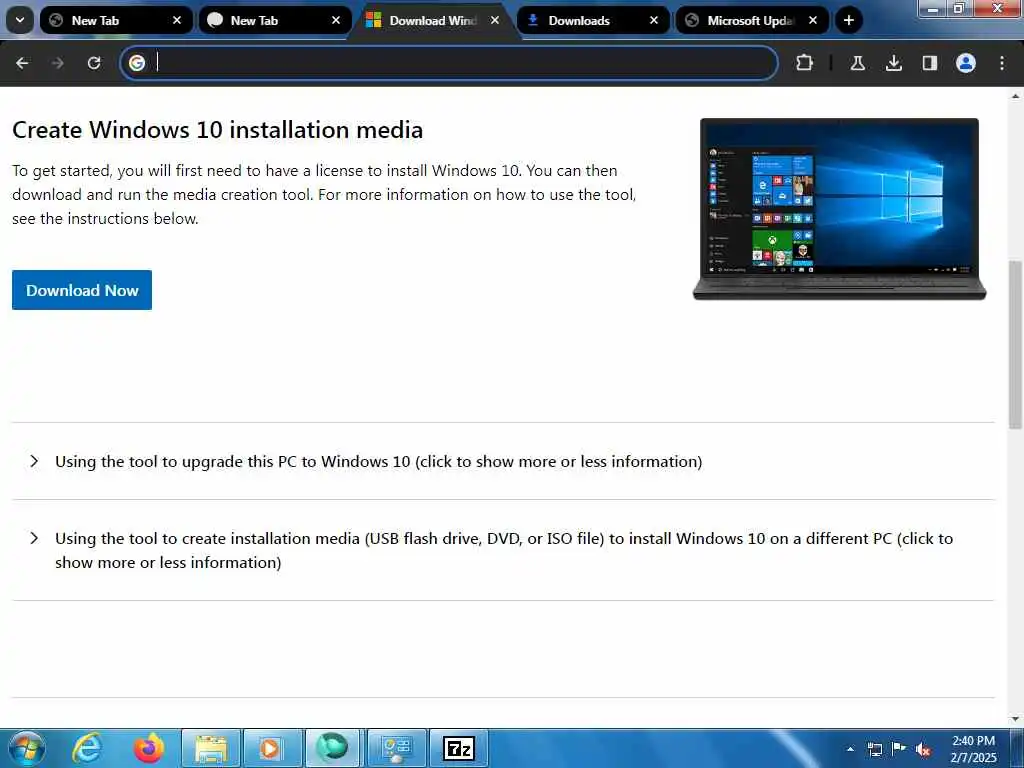
Task: Open the Action Center flag icon
Action: click(899, 748)
